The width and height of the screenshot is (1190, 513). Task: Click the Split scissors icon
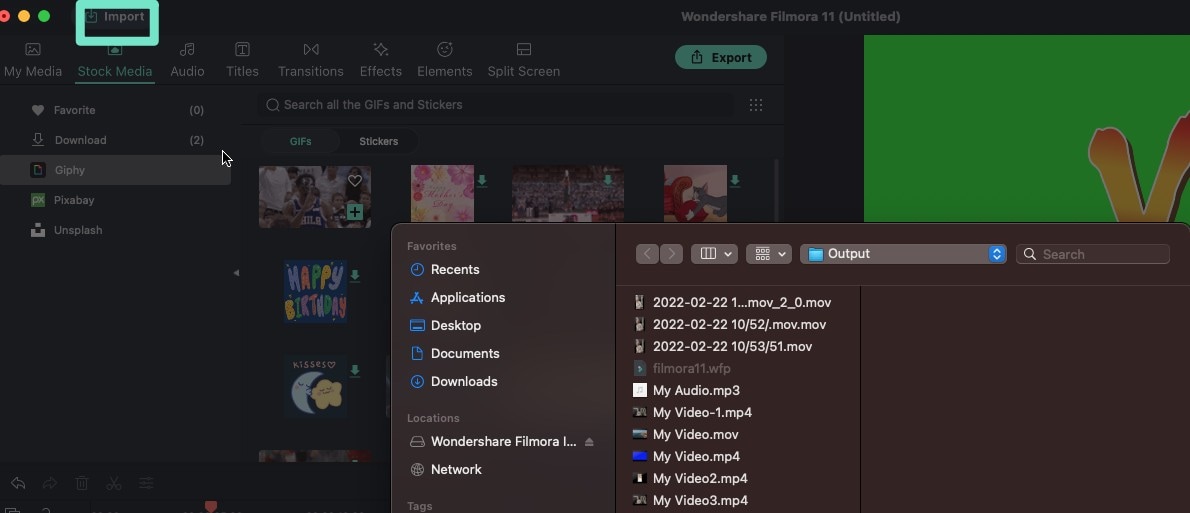point(114,483)
